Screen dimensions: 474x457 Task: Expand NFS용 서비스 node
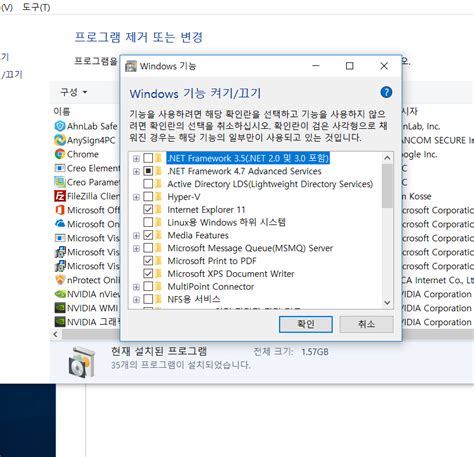click(x=136, y=299)
